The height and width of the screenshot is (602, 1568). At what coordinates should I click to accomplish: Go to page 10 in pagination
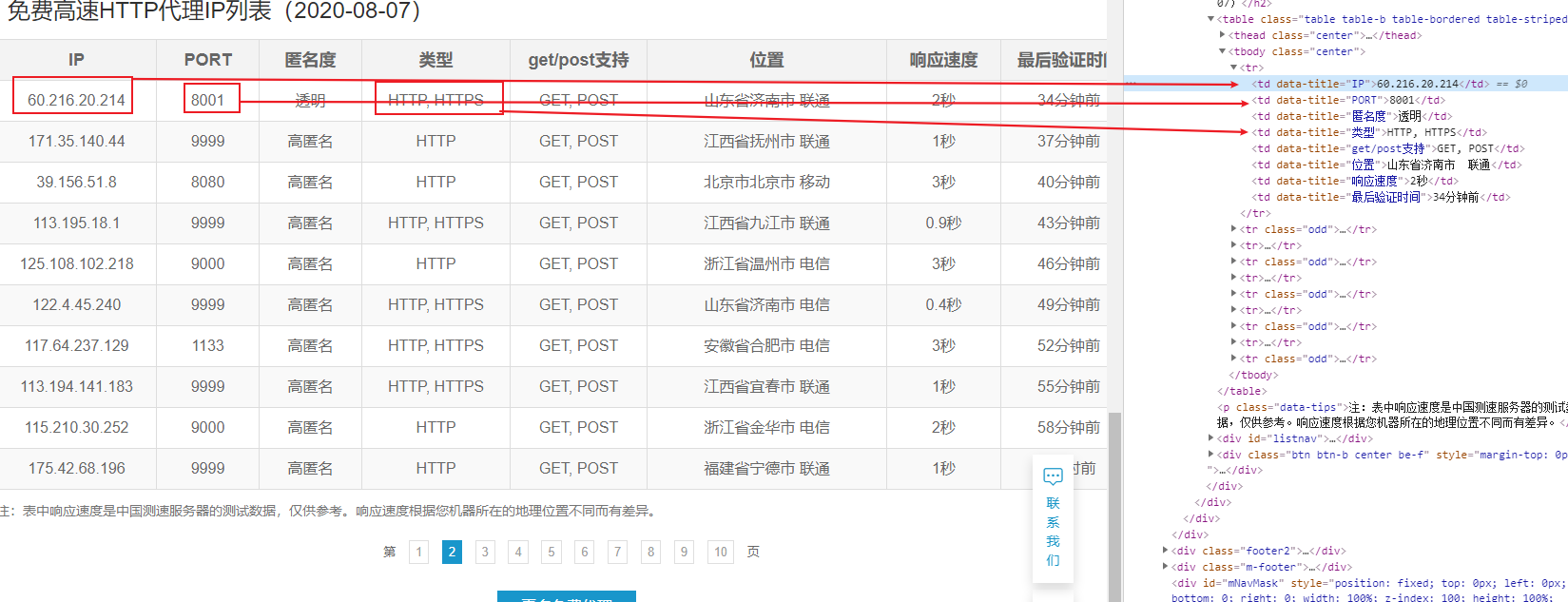pos(721,552)
